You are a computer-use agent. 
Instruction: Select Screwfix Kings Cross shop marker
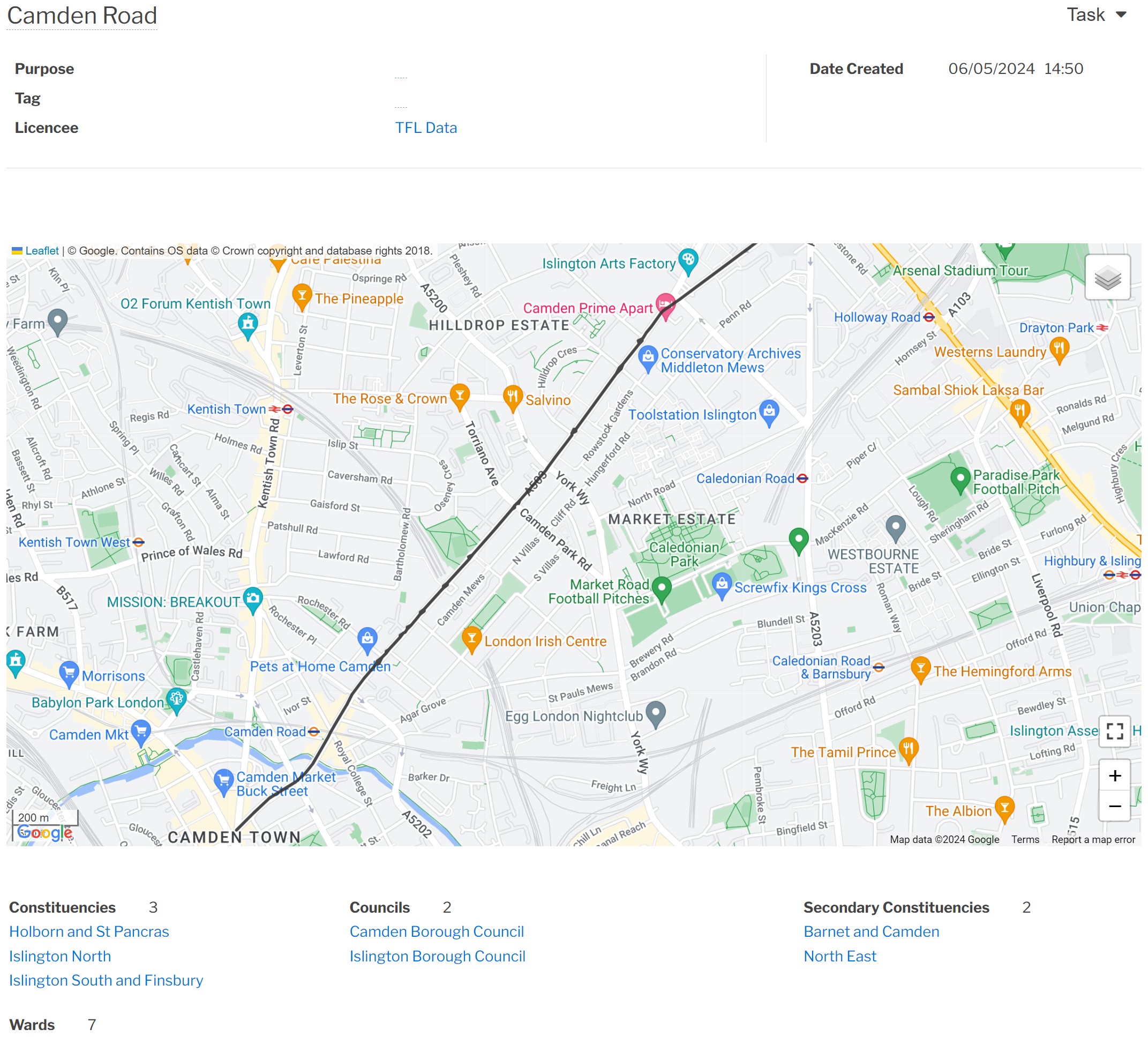click(x=722, y=586)
